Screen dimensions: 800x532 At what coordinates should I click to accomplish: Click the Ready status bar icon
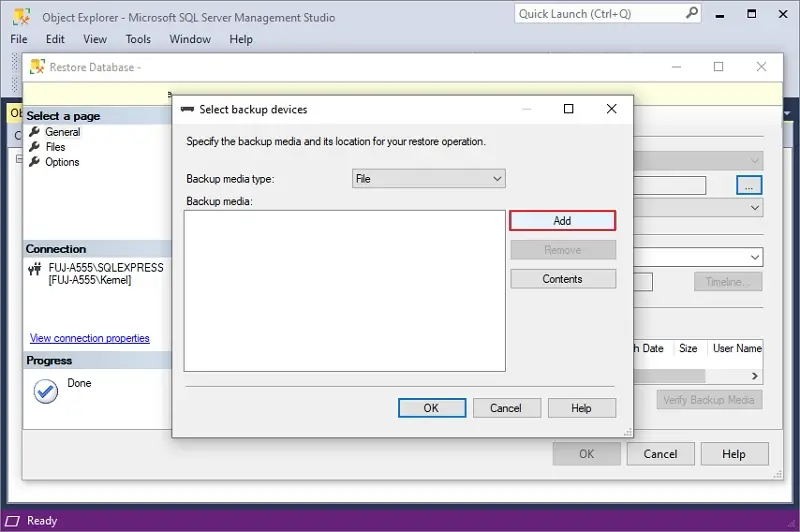pos(12,521)
